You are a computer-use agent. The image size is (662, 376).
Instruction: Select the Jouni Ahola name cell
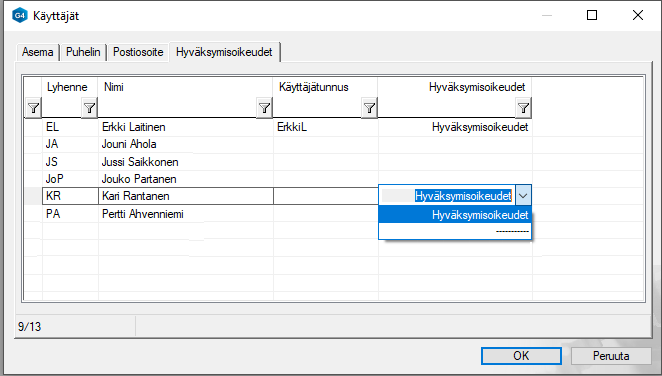click(x=186, y=144)
